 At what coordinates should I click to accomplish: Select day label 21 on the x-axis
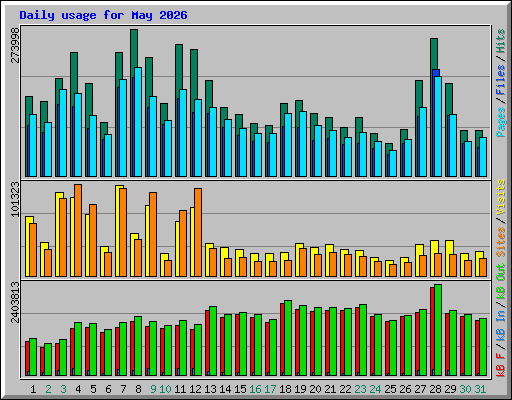[x=330, y=389]
